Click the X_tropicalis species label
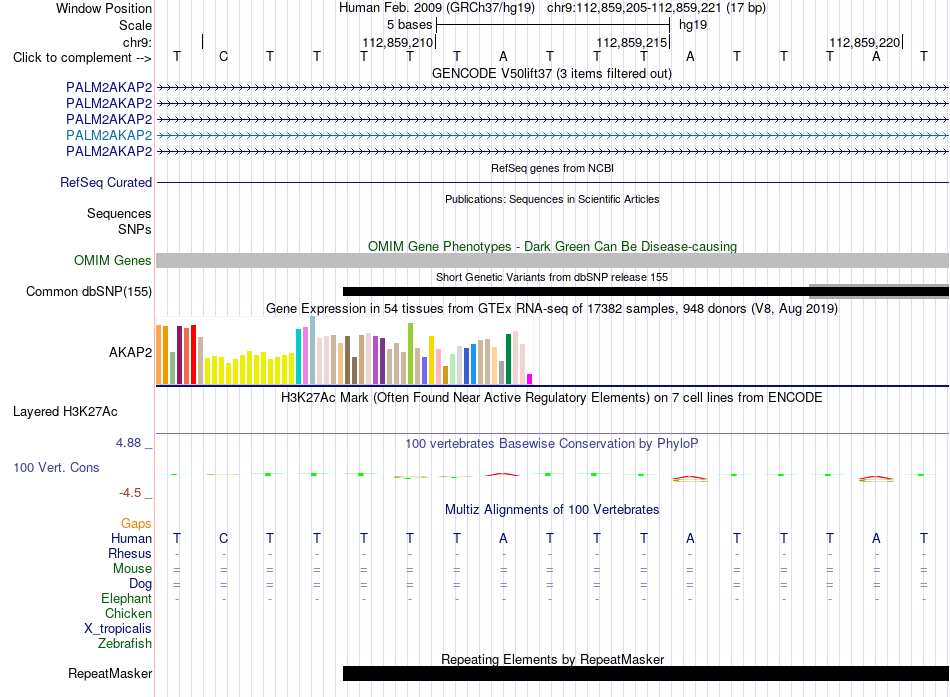 [x=118, y=629]
